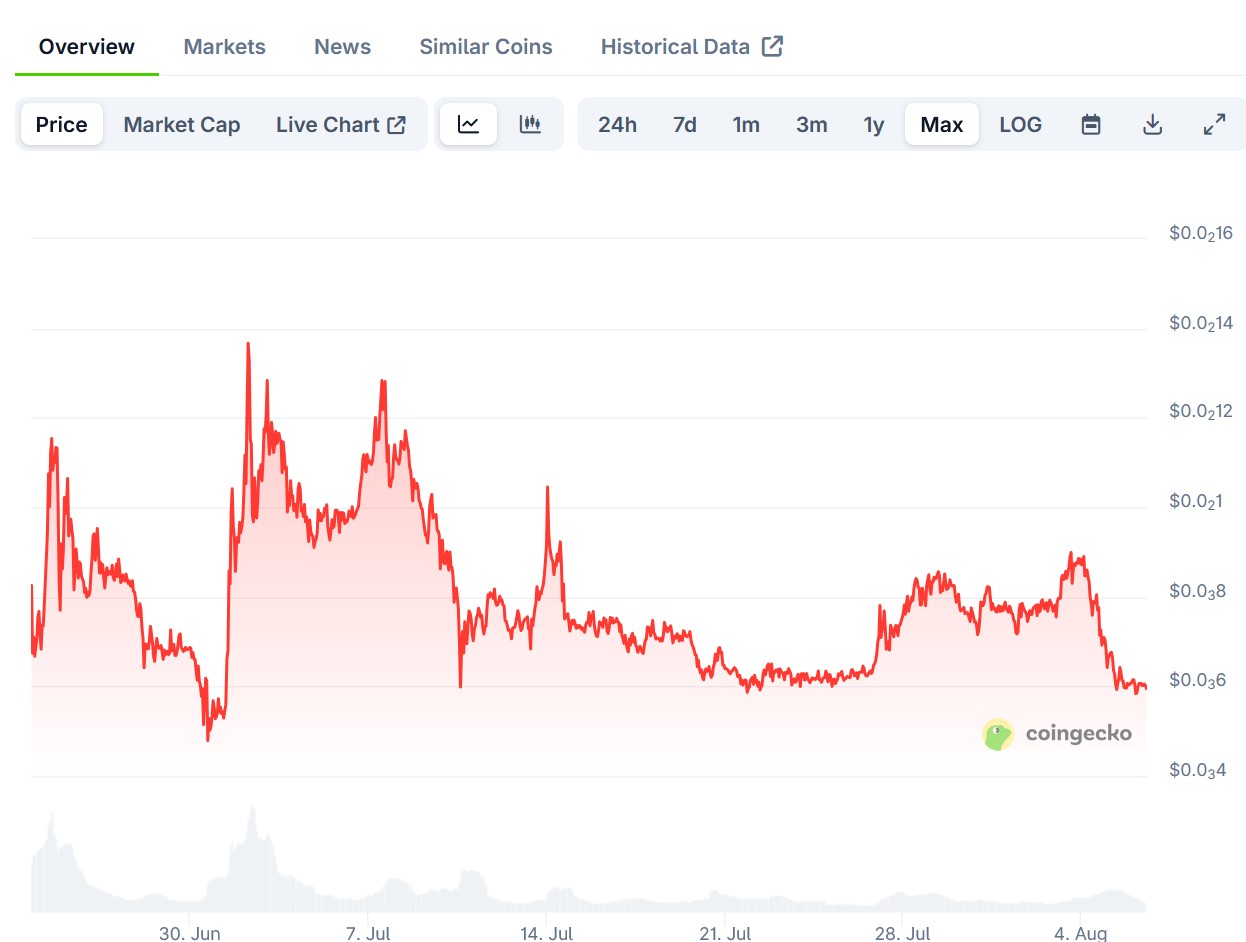Open the calendar date range picker
Image resolution: width=1246 pixels, height=942 pixels.
pyautogui.click(x=1091, y=125)
